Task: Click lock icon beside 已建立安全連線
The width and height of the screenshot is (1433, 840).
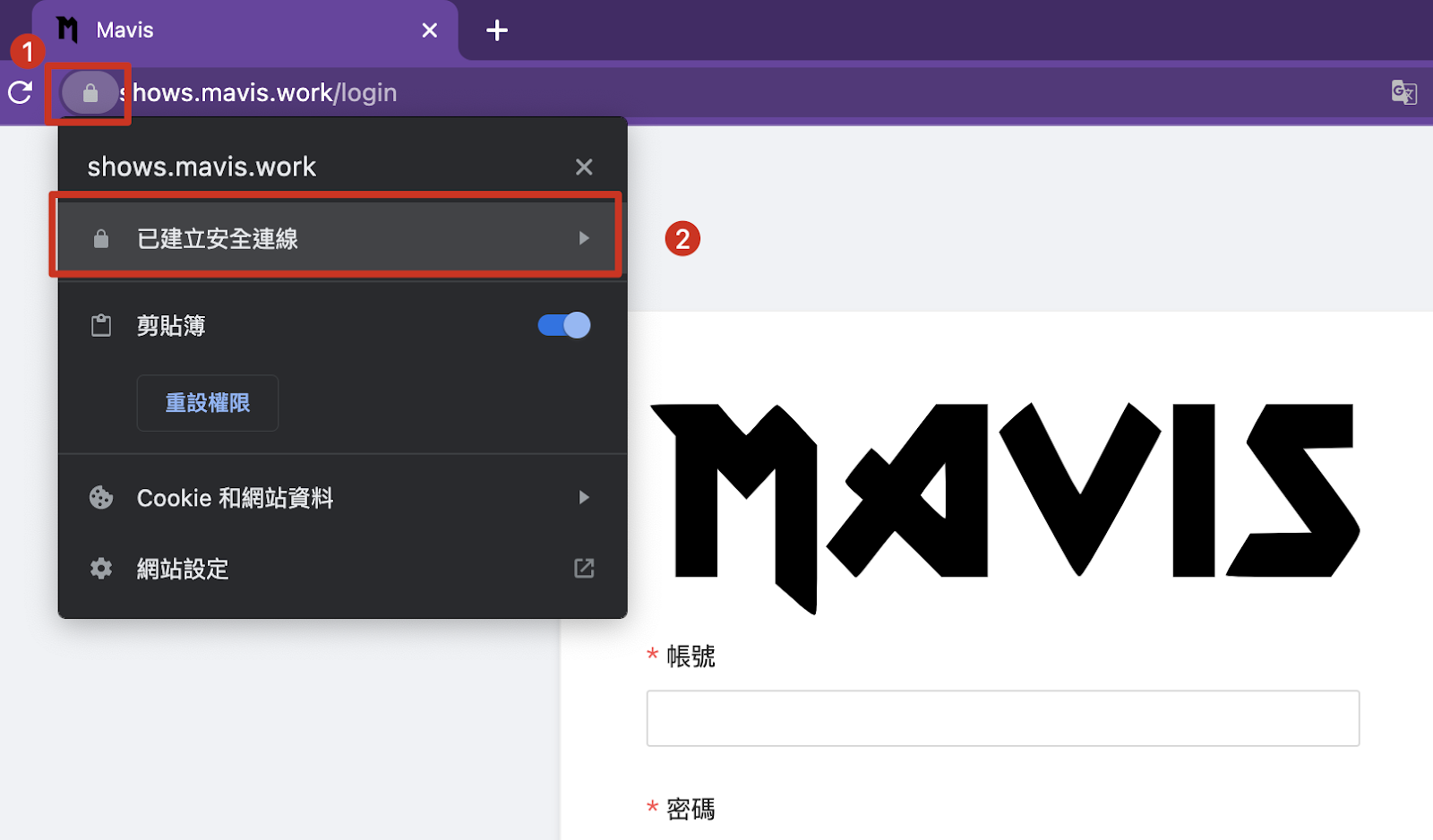Action: (101, 238)
